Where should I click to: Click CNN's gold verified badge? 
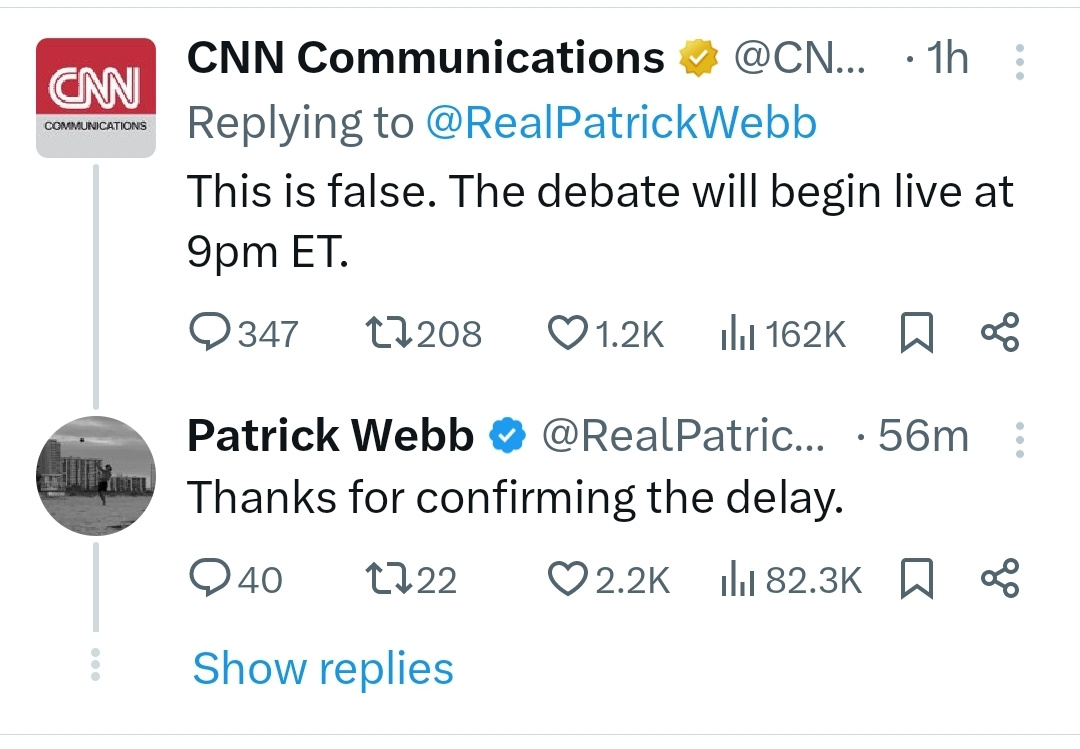pos(697,57)
